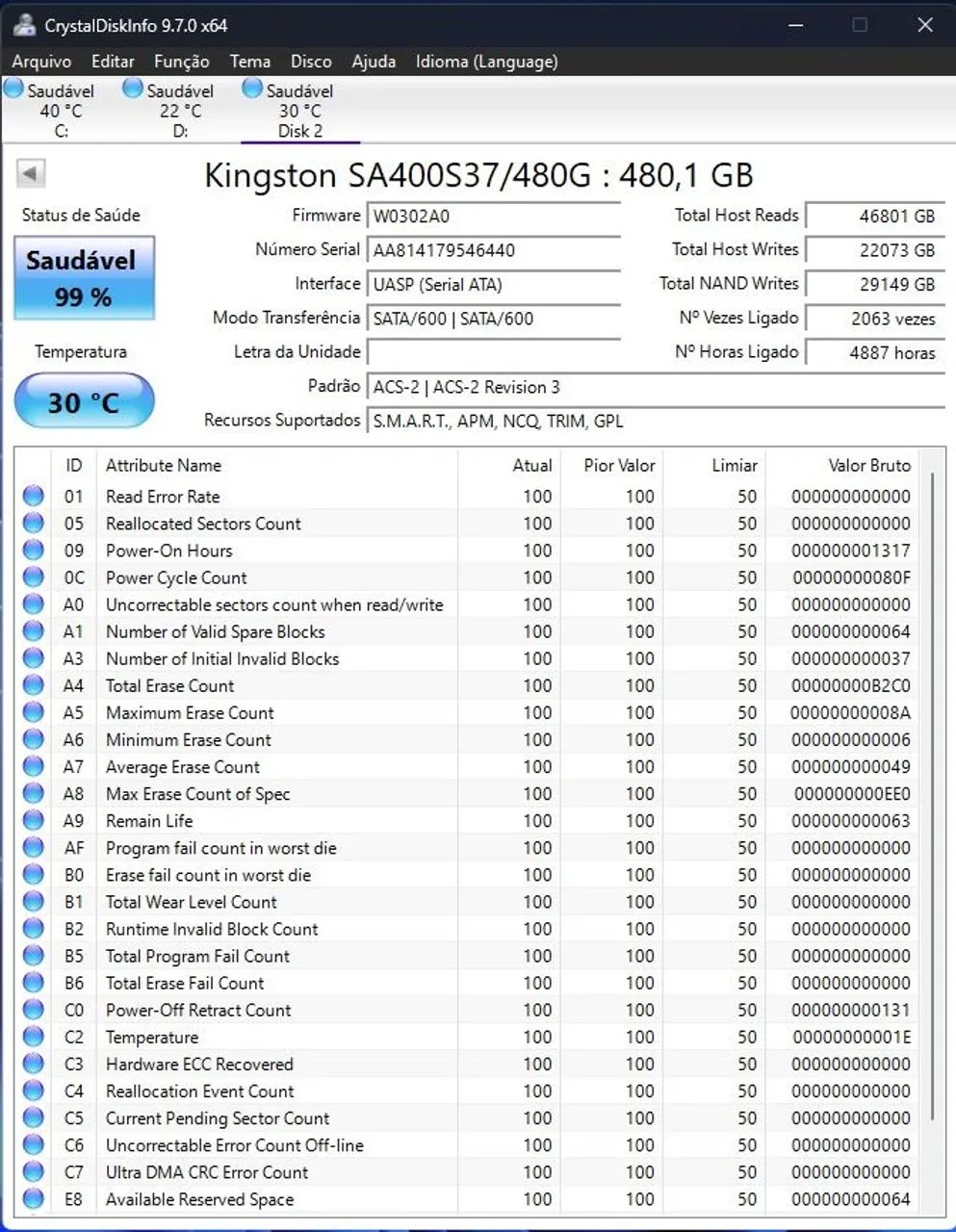Click status circle for Remain Life
Viewport: 956px width, 1232px height.
click(x=34, y=821)
